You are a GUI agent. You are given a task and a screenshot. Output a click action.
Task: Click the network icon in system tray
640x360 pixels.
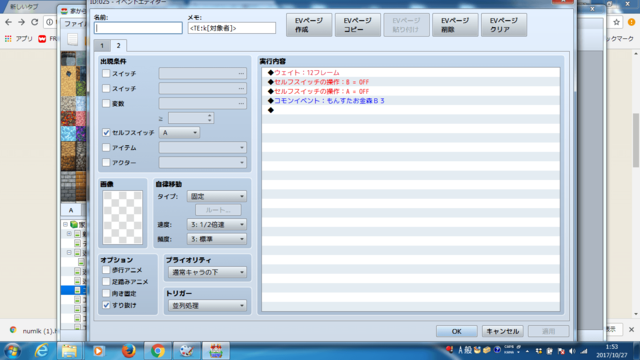point(584,351)
